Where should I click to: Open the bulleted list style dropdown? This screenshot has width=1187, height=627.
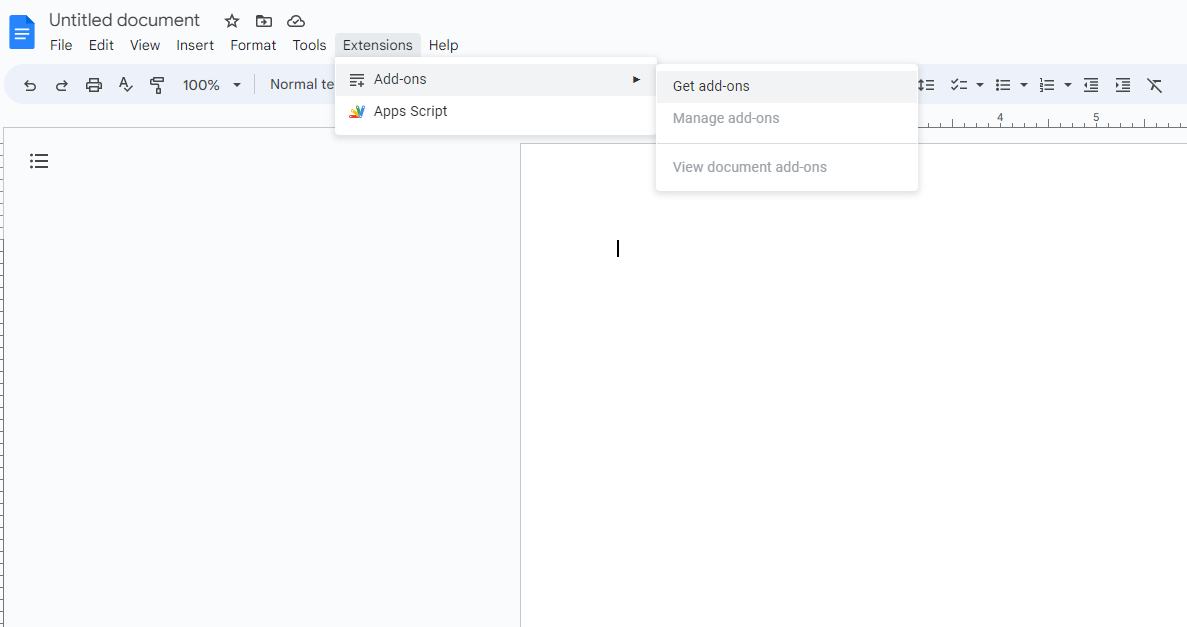pyautogui.click(x=1022, y=85)
